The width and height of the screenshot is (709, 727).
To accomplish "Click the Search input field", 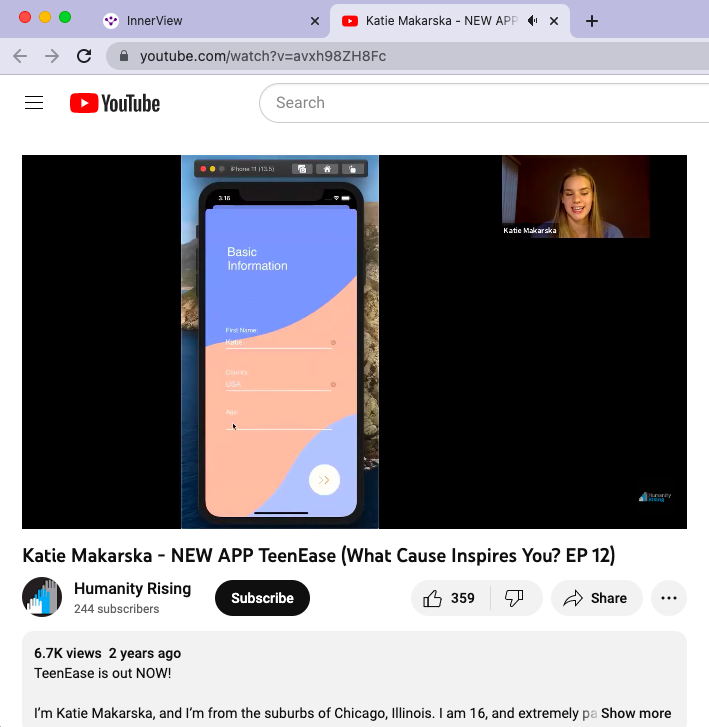I will 482,103.
